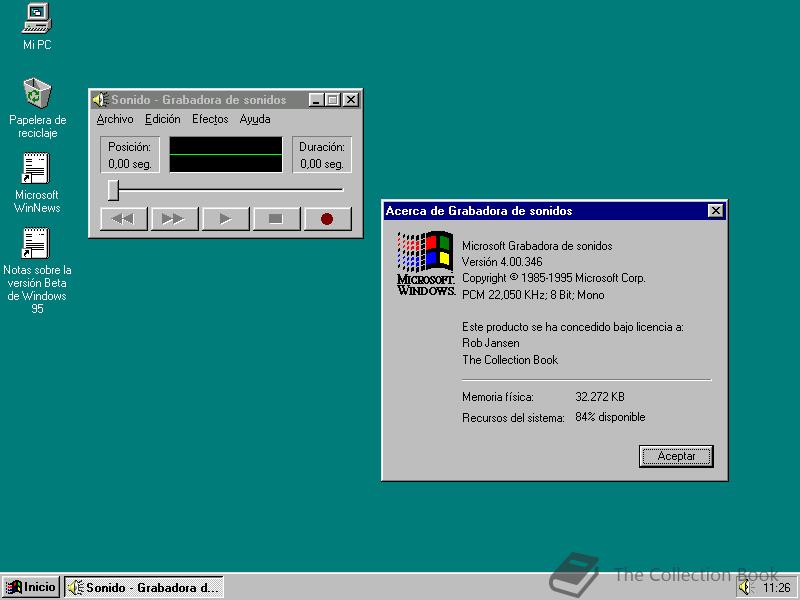
Task: Start recording with the red record button
Action: (x=327, y=219)
